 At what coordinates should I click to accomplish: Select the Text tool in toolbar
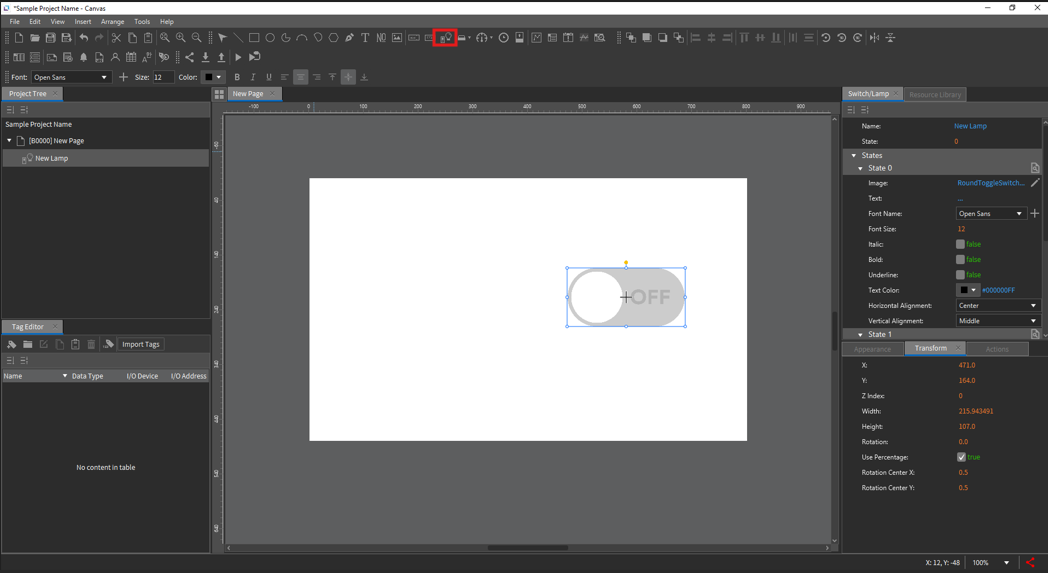click(x=365, y=38)
